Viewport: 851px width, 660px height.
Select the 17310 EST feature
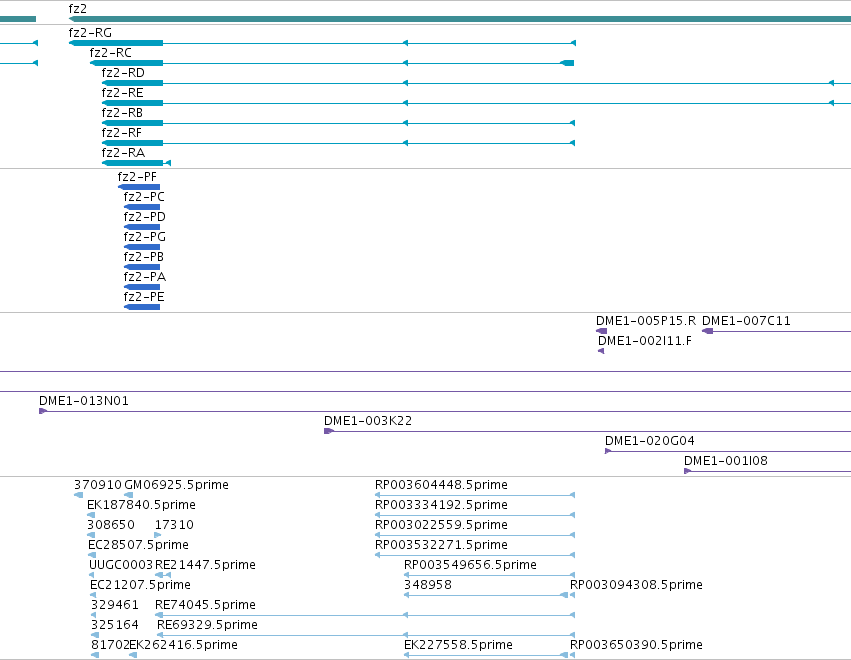(158, 535)
